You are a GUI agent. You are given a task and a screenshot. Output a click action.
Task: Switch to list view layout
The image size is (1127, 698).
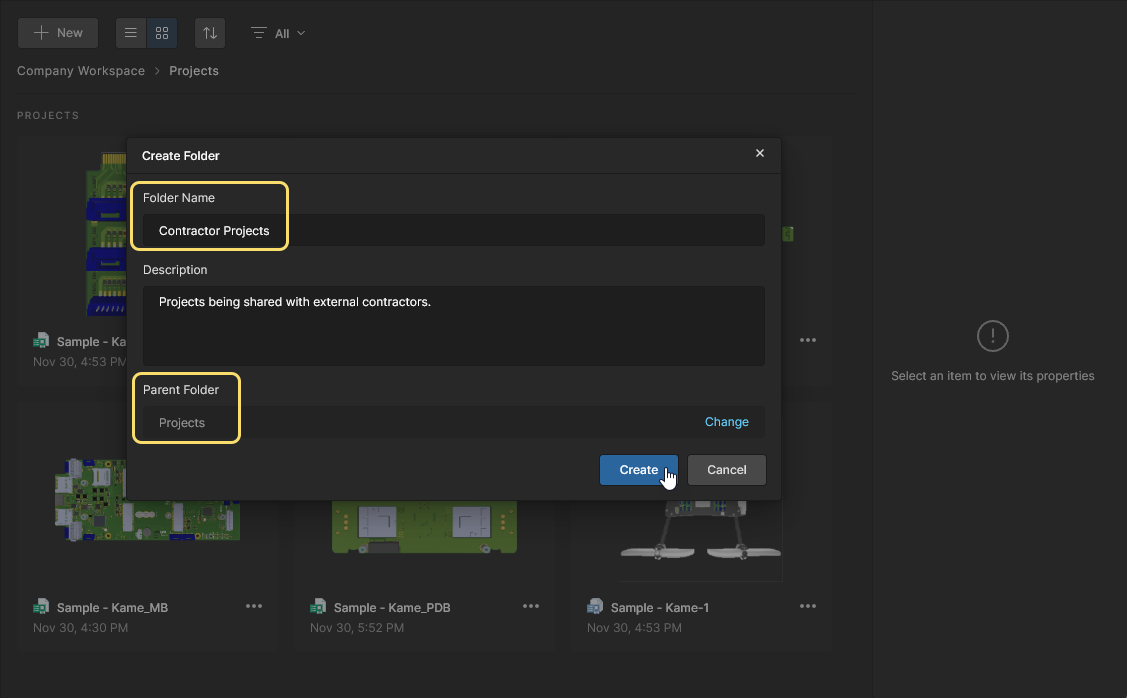(131, 33)
